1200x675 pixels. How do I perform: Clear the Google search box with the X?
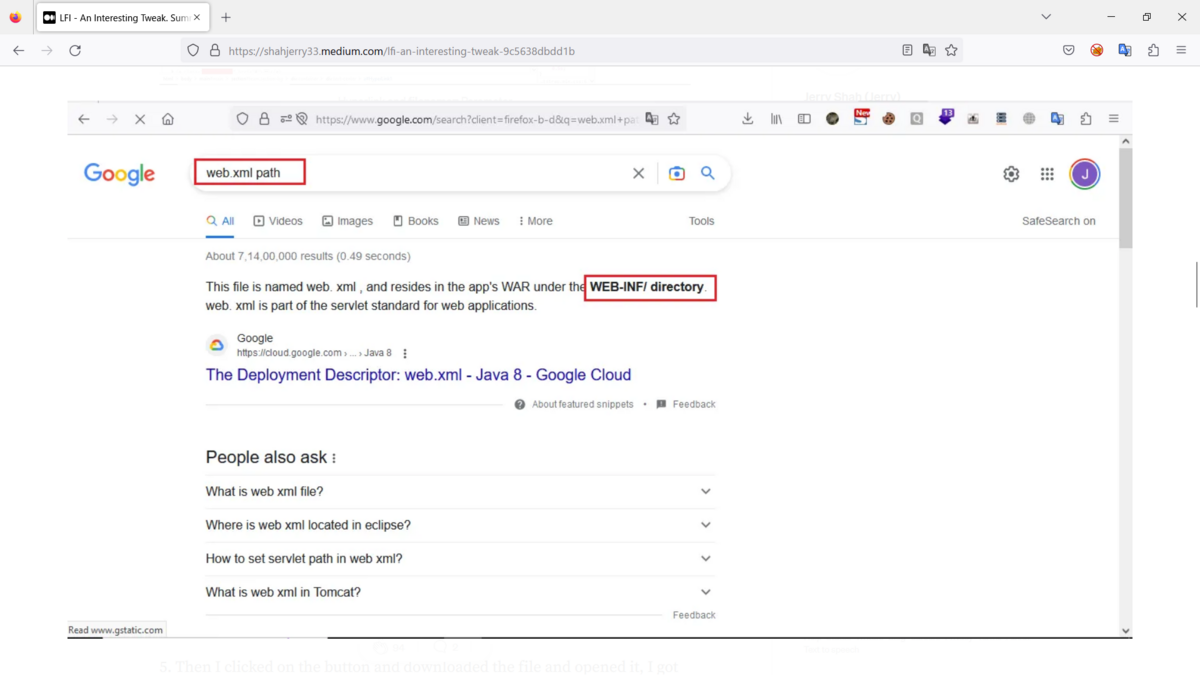[638, 173]
